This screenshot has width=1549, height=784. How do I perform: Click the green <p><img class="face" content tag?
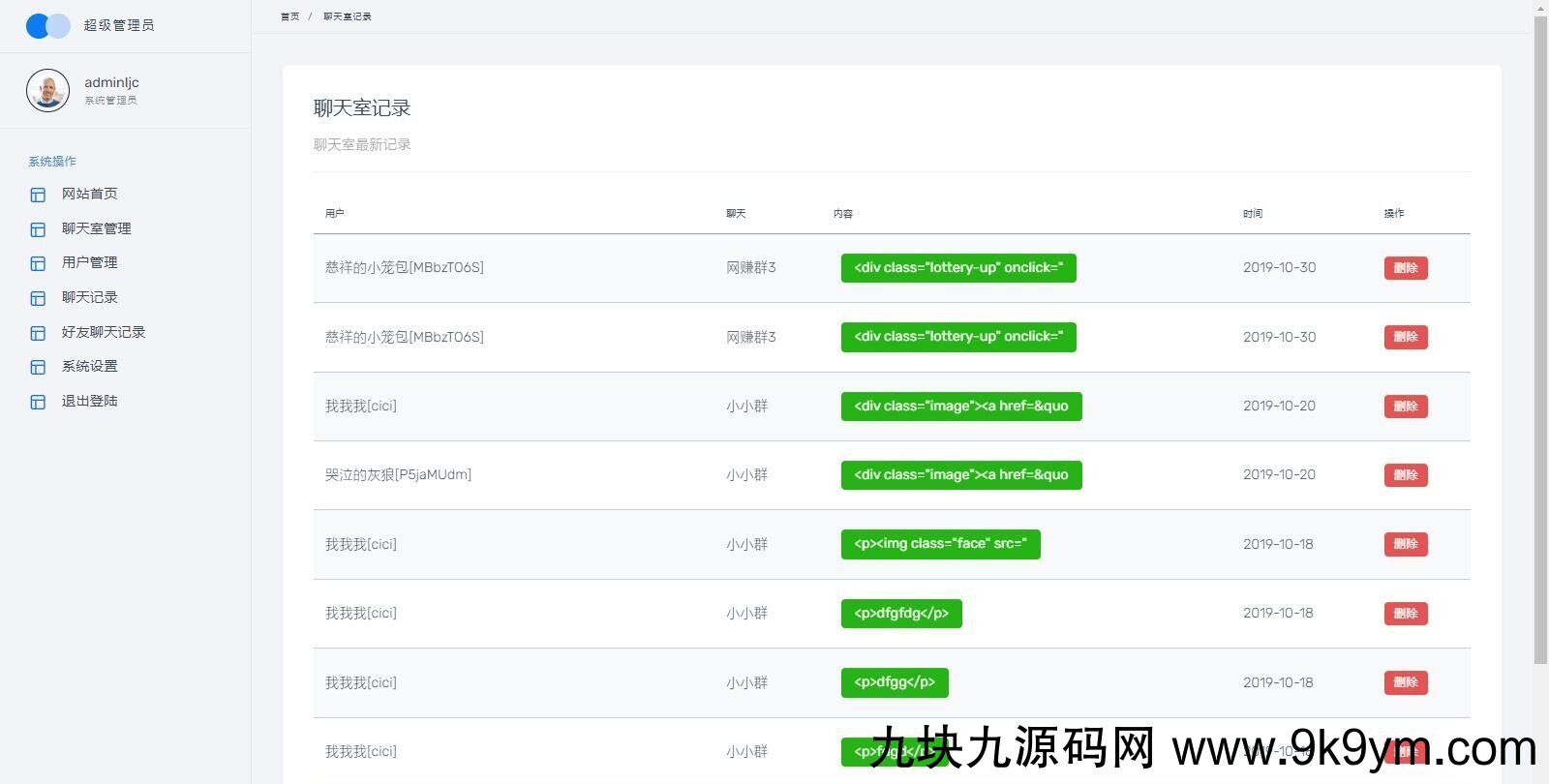tap(940, 544)
